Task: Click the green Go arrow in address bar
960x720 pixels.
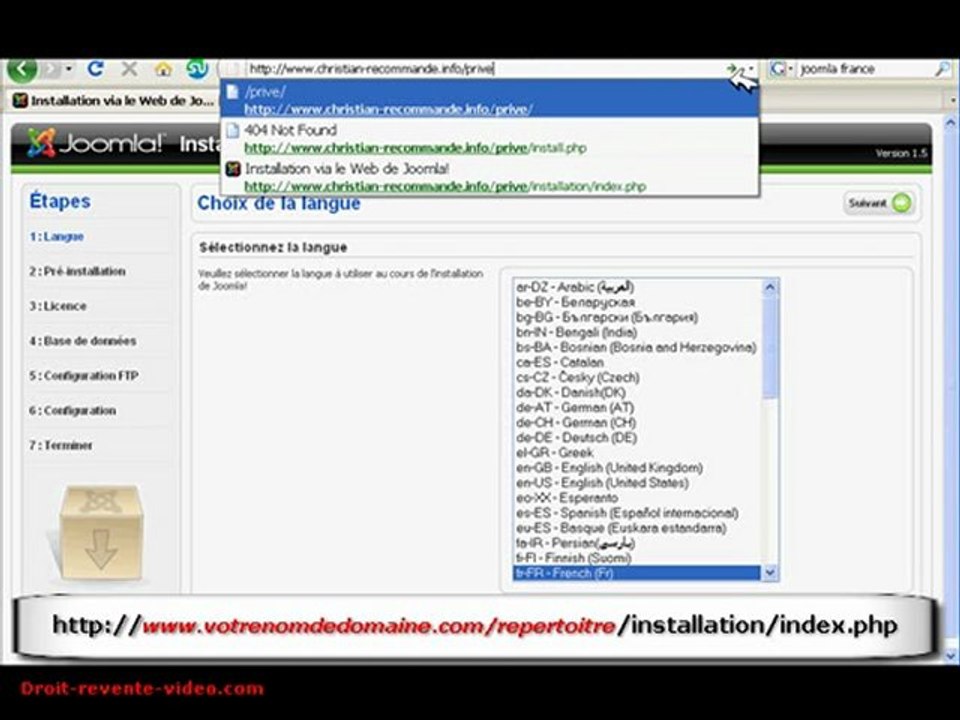Action: point(732,69)
